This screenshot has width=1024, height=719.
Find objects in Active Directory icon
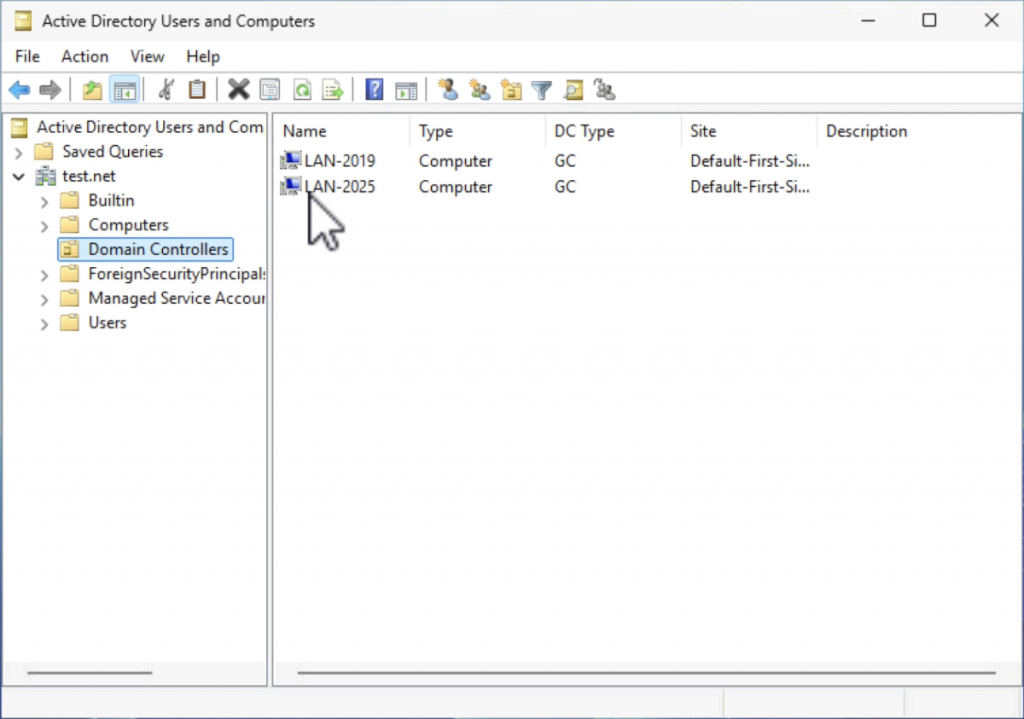pyautogui.click(x=573, y=90)
